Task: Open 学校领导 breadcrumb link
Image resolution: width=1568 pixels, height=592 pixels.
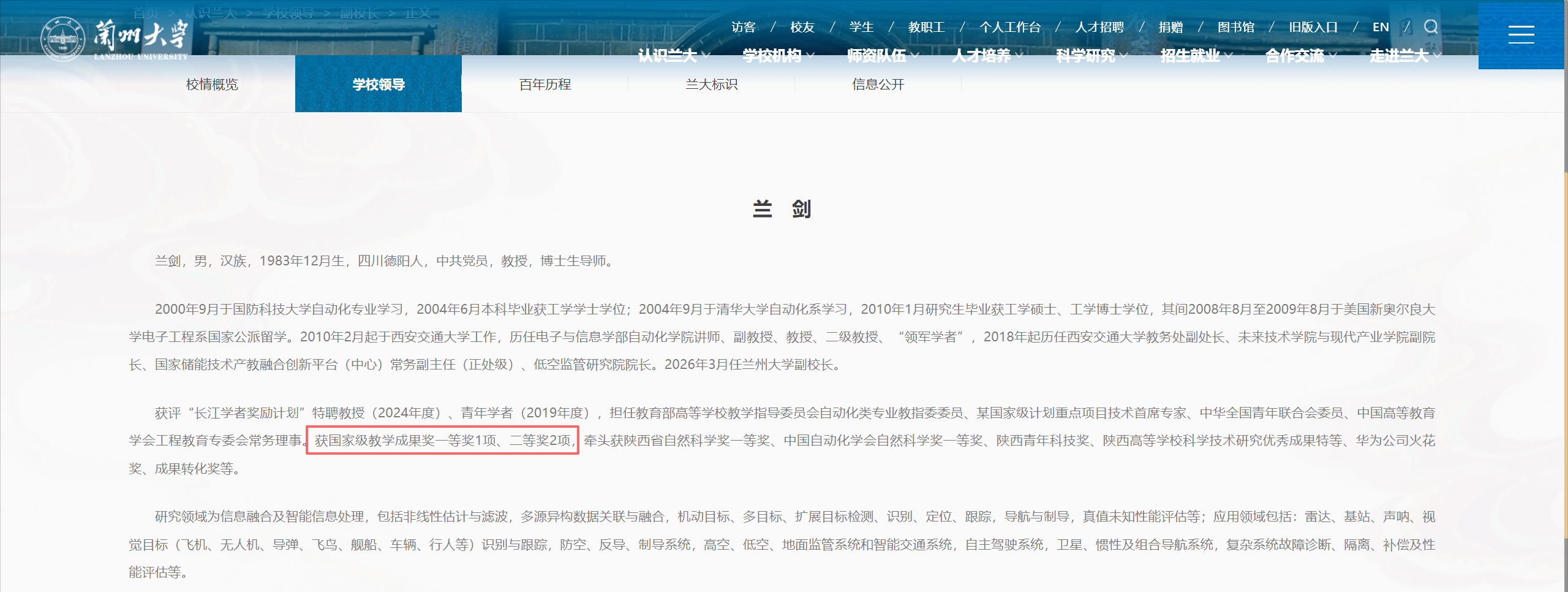Action: point(288,13)
